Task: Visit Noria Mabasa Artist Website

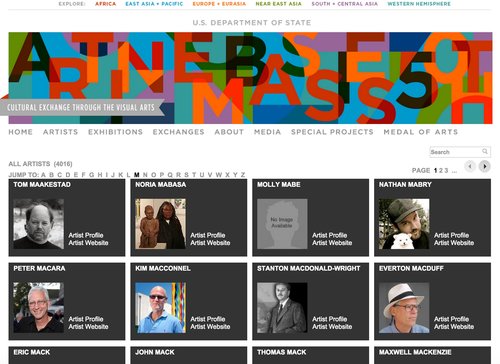Action: [x=210, y=243]
